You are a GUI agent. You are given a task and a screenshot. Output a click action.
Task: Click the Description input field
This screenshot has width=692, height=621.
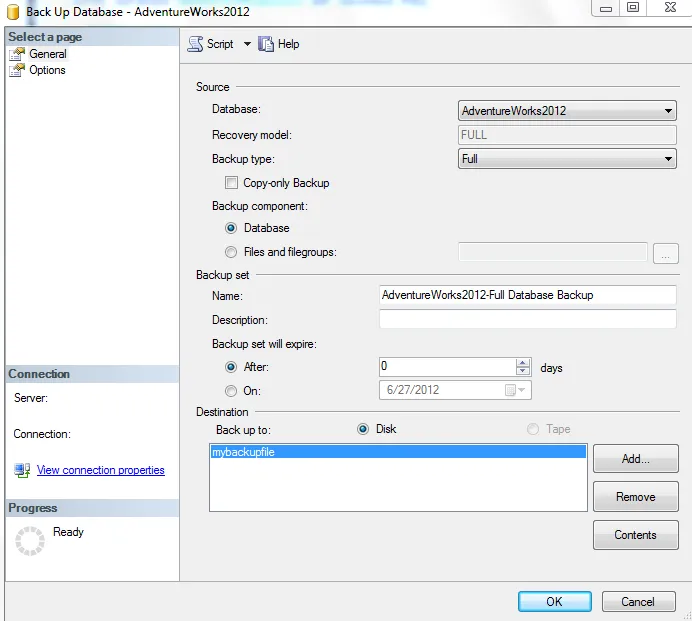527,319
